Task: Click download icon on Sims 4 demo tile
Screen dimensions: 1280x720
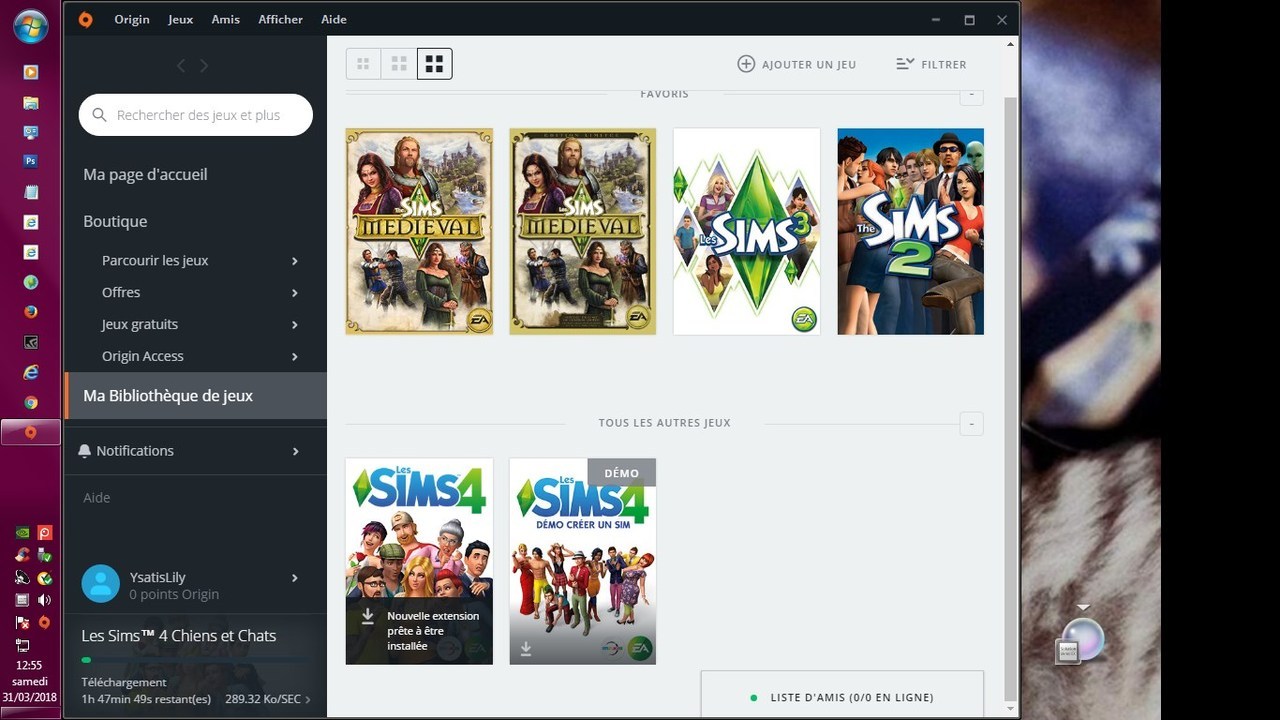Action: coord(526,649)
